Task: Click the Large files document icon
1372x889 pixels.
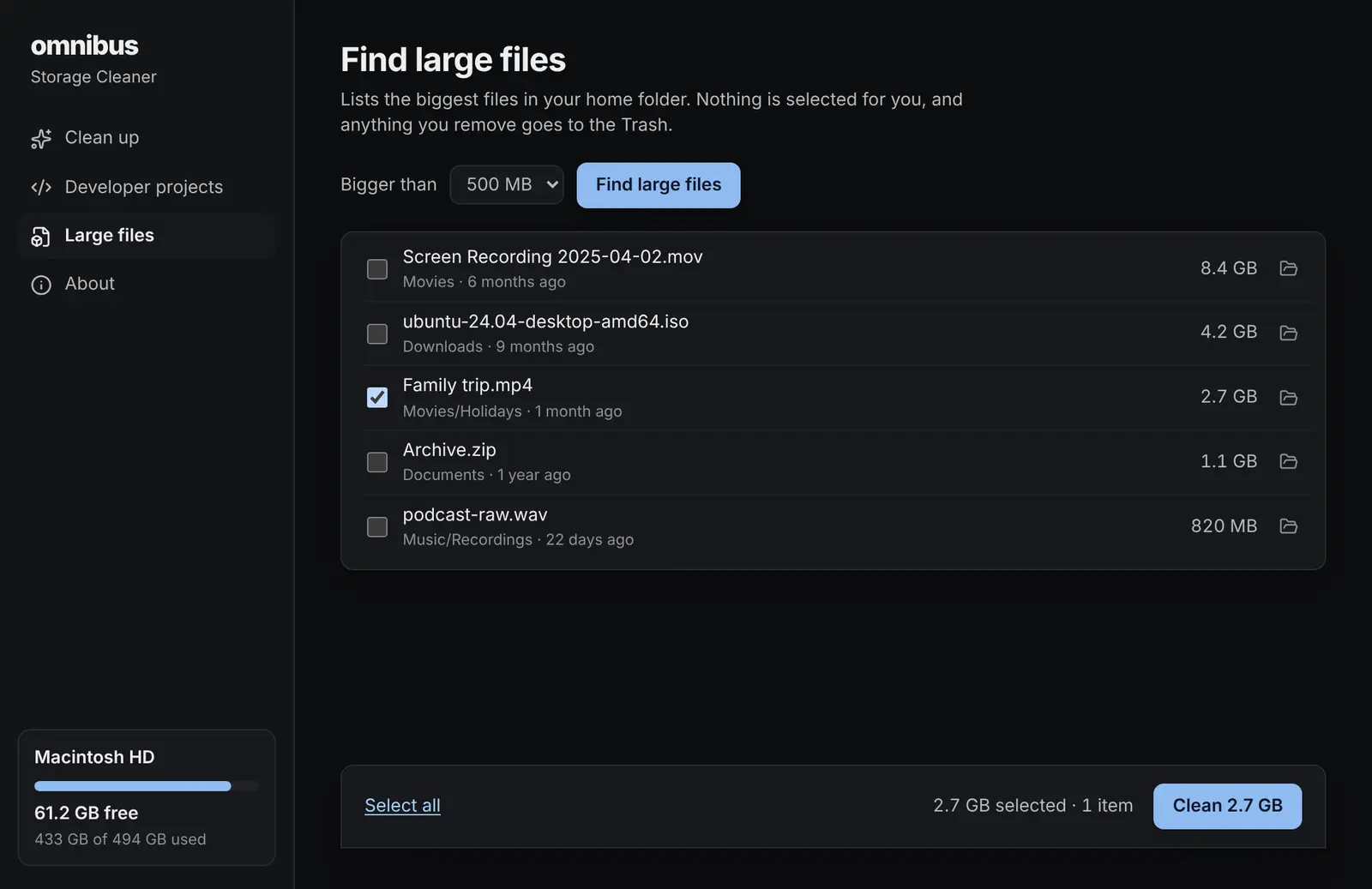Action: click(41, 237)
